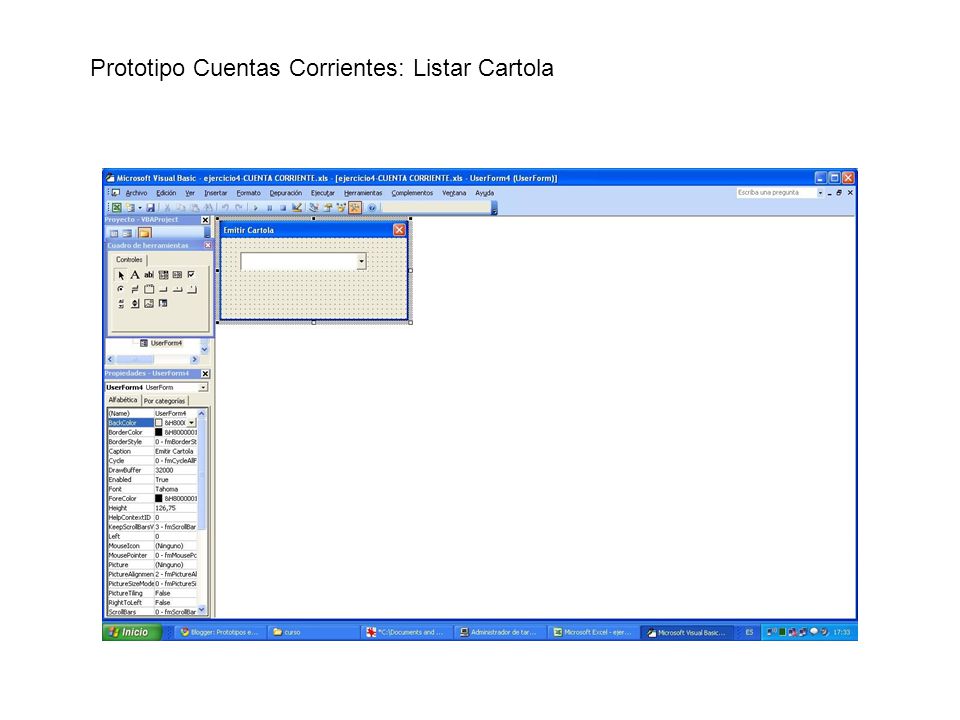Viewport: 960px width, 720px height.
Task: Click View Object icon in Project panel
Action: 127,233
